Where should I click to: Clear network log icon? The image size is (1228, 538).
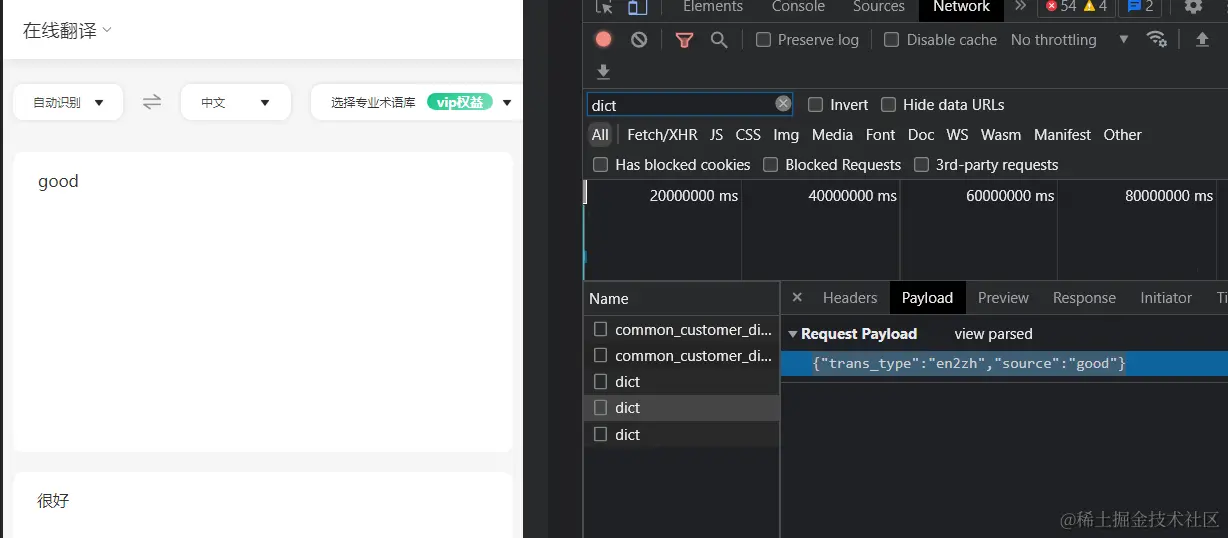click(639, 40)
